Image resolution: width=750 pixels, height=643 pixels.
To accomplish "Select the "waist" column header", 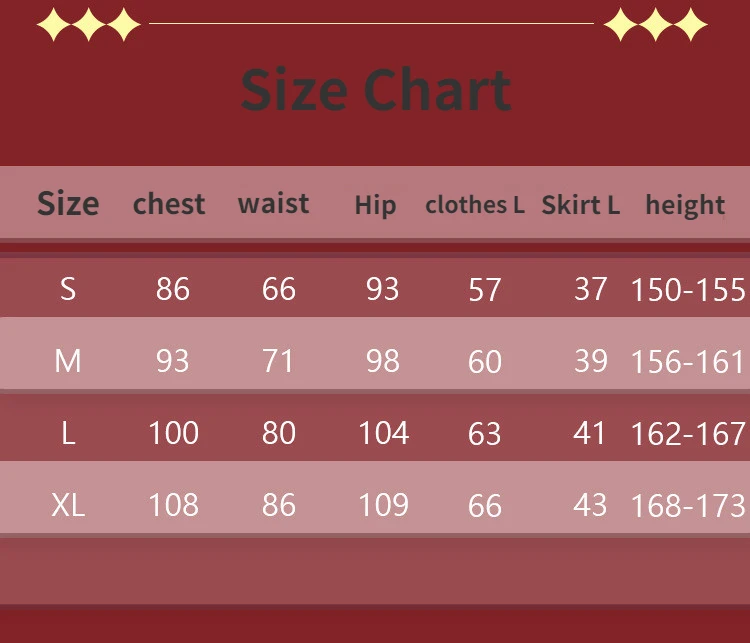I will [273, 204].
